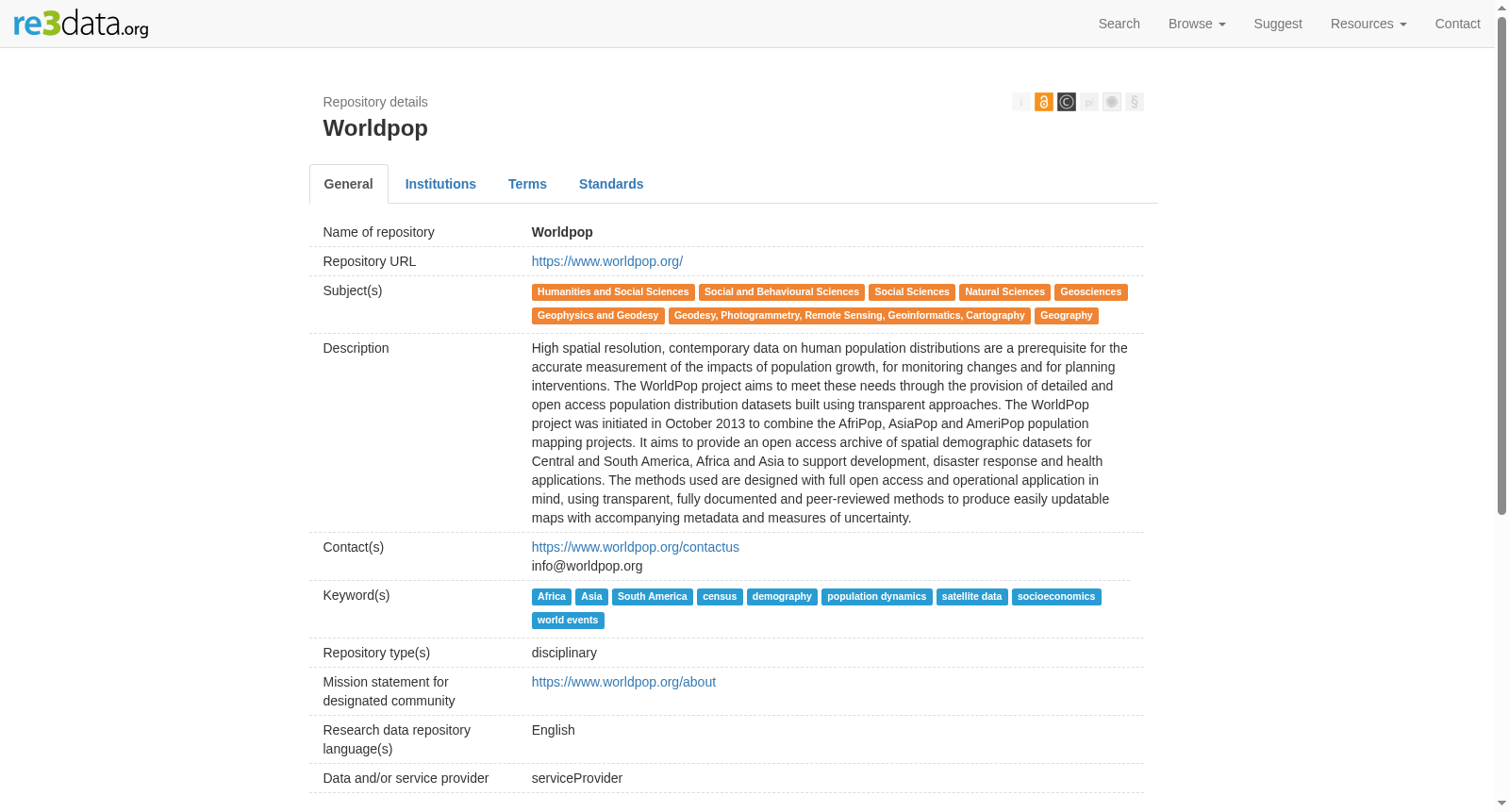This screenshot has width=1509, height=812.
Task: Select the Geophysics and Geodesy subject tag
Action: point(598,316)
